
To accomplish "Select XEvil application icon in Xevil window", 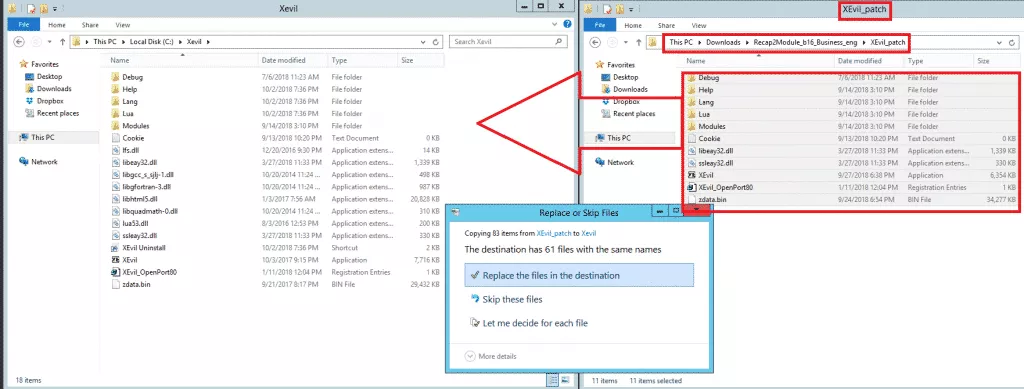I will pos(115,260).
